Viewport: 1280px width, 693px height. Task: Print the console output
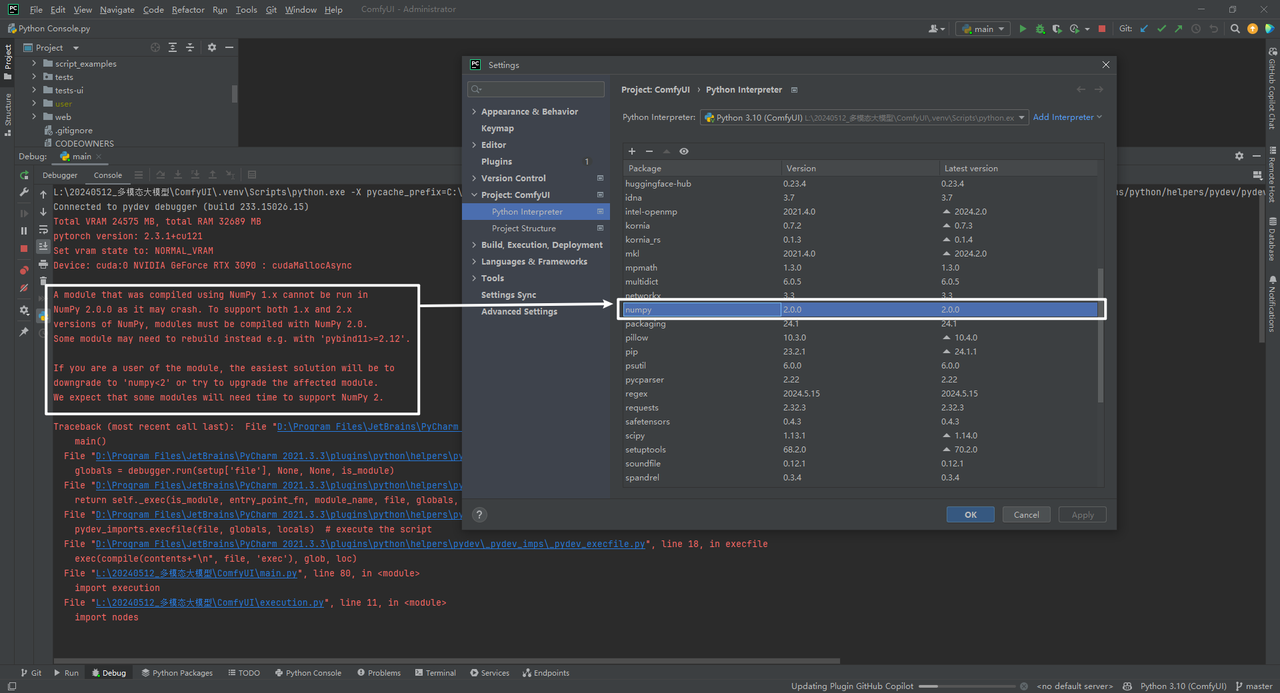point(43,264)
